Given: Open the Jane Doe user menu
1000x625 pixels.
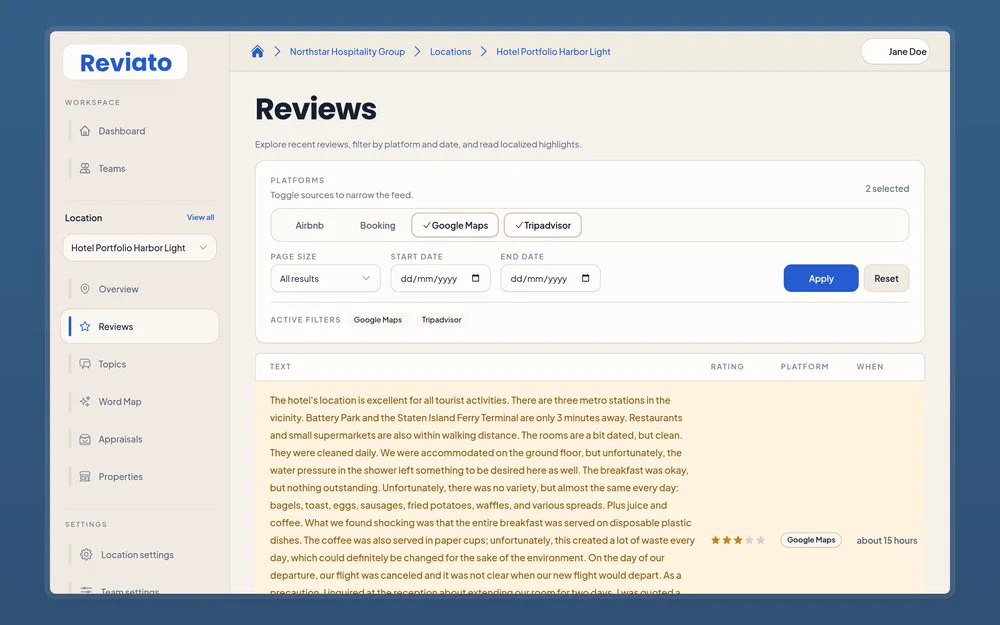Looking at the screenshot, I should tap(895, 52).
